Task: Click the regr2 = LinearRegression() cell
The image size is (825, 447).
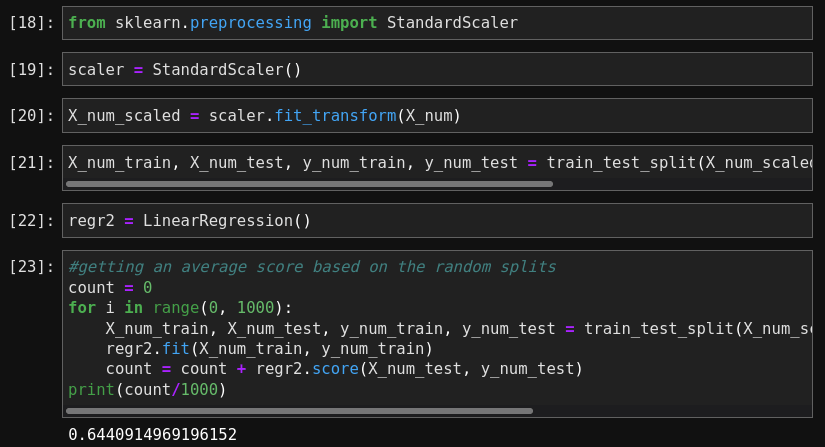Action: [x=436, y=220]
